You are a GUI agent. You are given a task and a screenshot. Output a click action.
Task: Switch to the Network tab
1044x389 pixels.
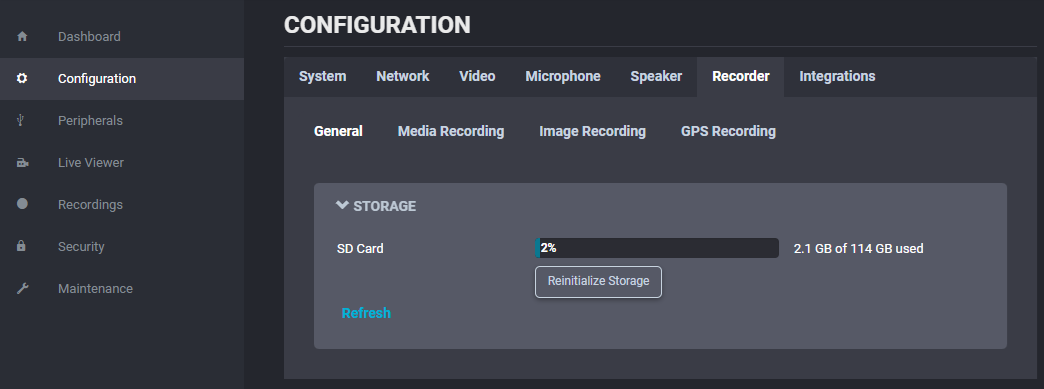tap(403, 77)
